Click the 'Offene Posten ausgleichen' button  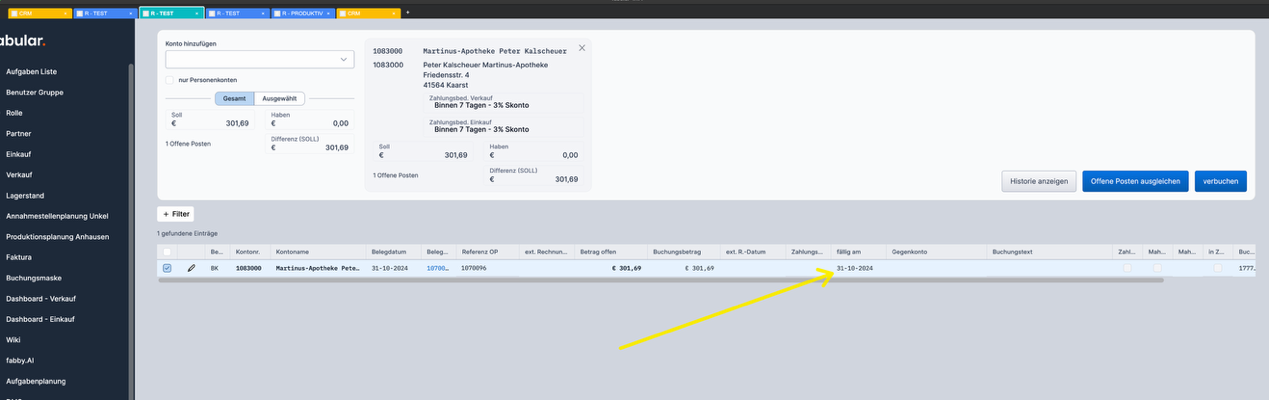(x=1134, y=181)
